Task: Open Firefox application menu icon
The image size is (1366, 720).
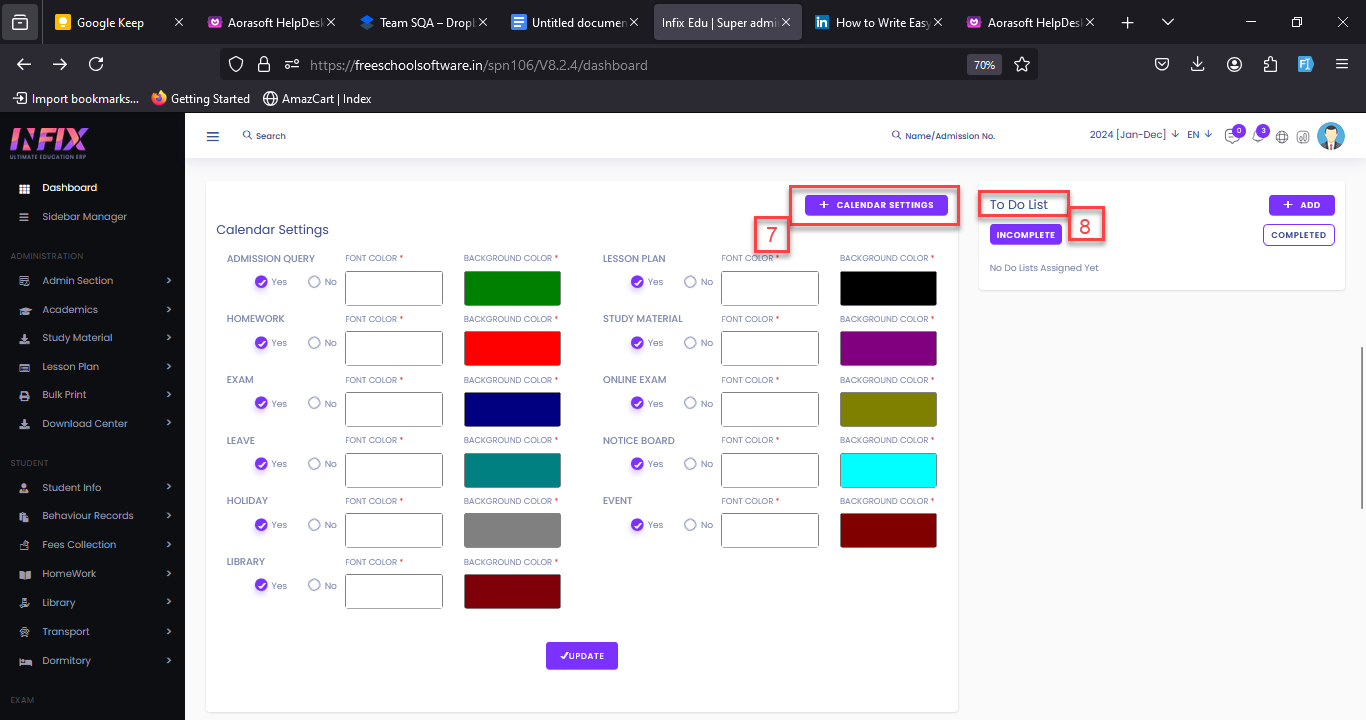Action: click(x=1342, y=64)
